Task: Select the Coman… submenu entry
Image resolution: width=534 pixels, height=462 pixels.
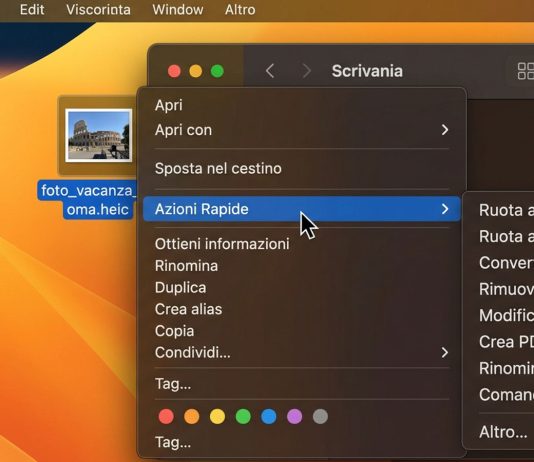Action: click(506, 395)
